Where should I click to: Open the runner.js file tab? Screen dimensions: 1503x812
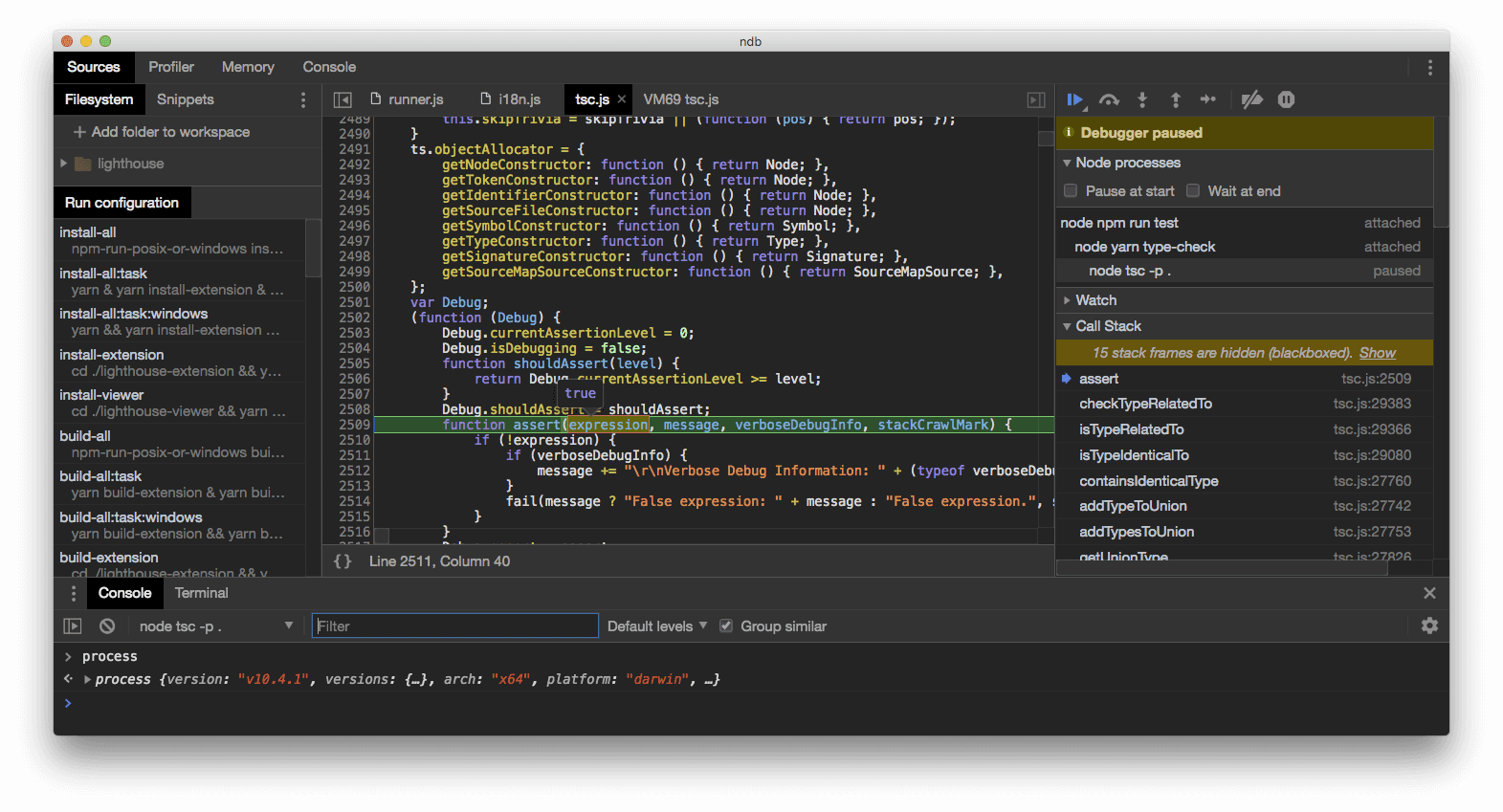(x=415, y=99)
